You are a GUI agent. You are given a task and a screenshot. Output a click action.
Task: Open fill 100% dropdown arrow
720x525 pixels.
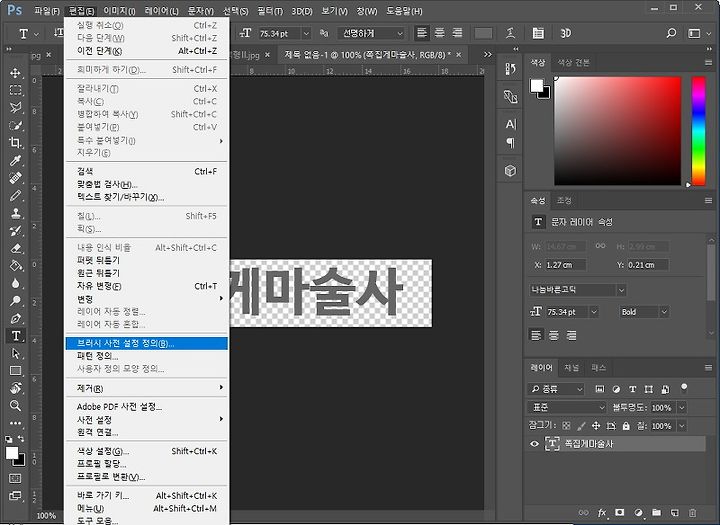[682, 426]
